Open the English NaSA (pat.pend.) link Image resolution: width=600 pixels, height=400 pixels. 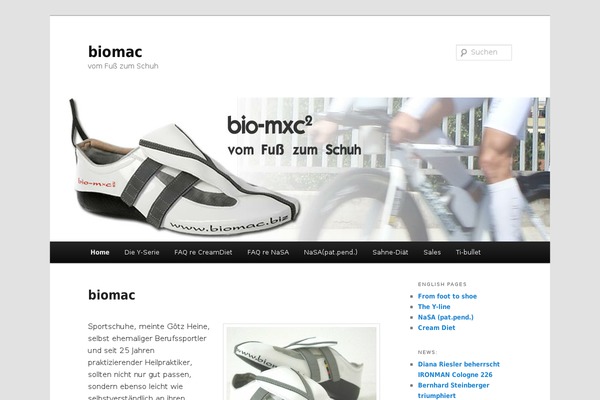click(x=445, y=317)
